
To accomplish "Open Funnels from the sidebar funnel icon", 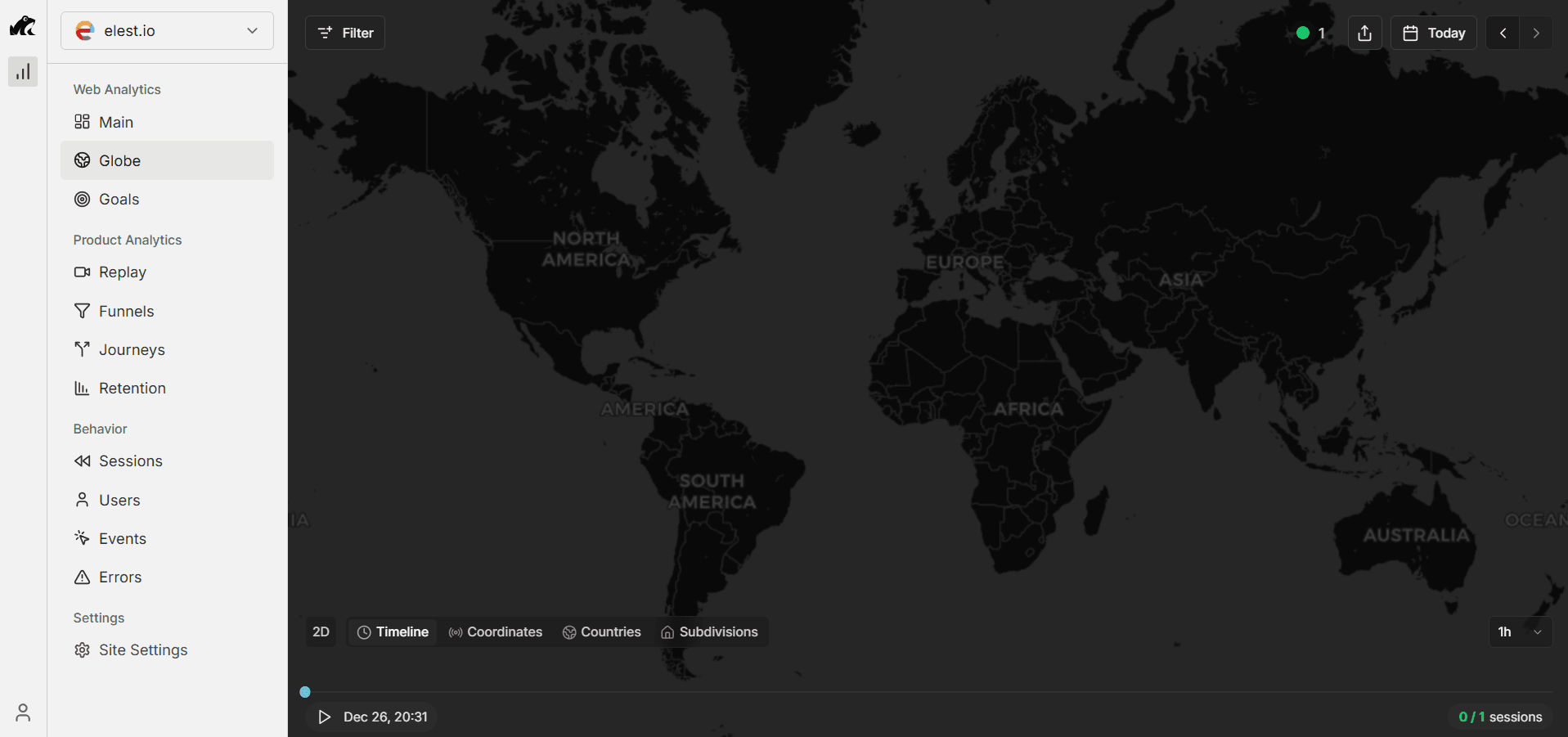I will coord(82,311).
